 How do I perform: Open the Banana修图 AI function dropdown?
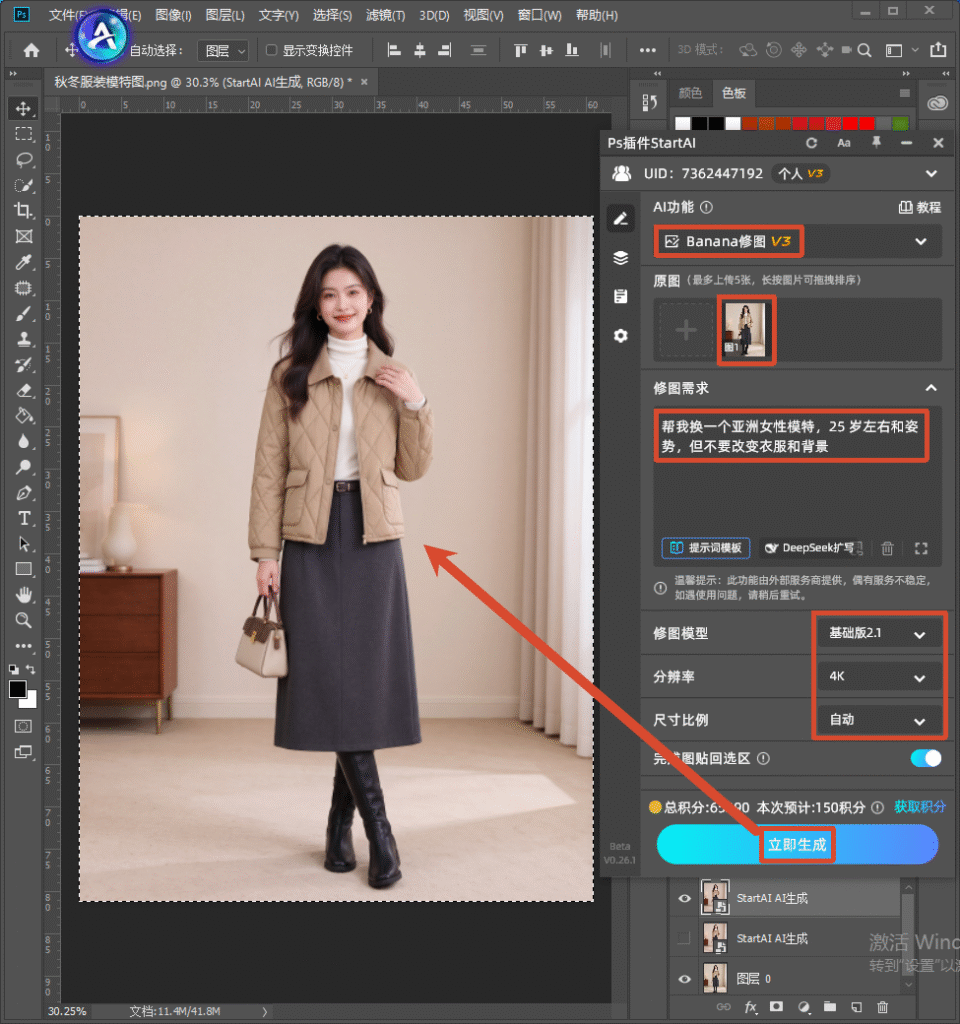point(798,242)
